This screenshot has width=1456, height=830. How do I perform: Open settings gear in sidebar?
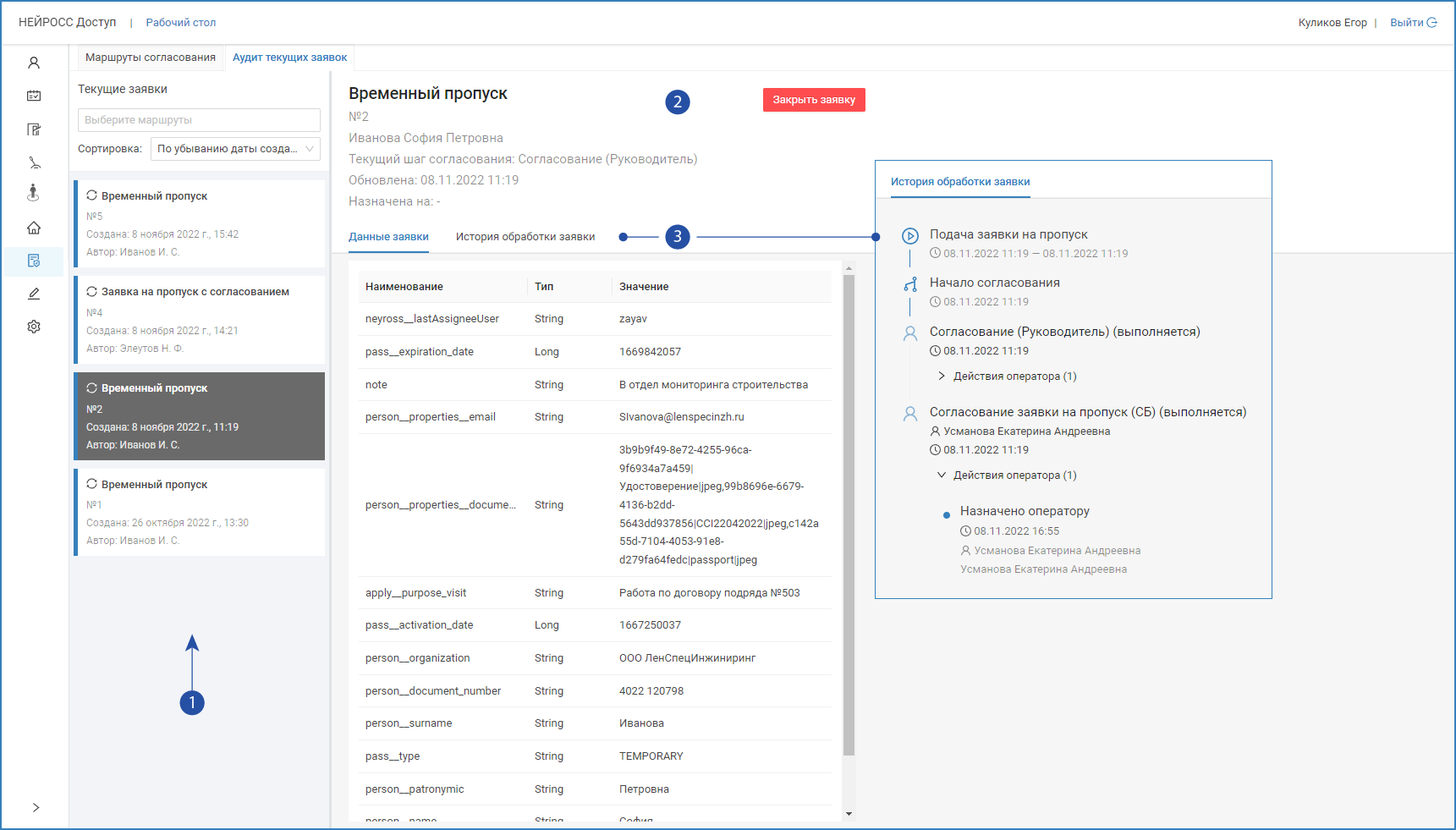(x=34, y=327)
